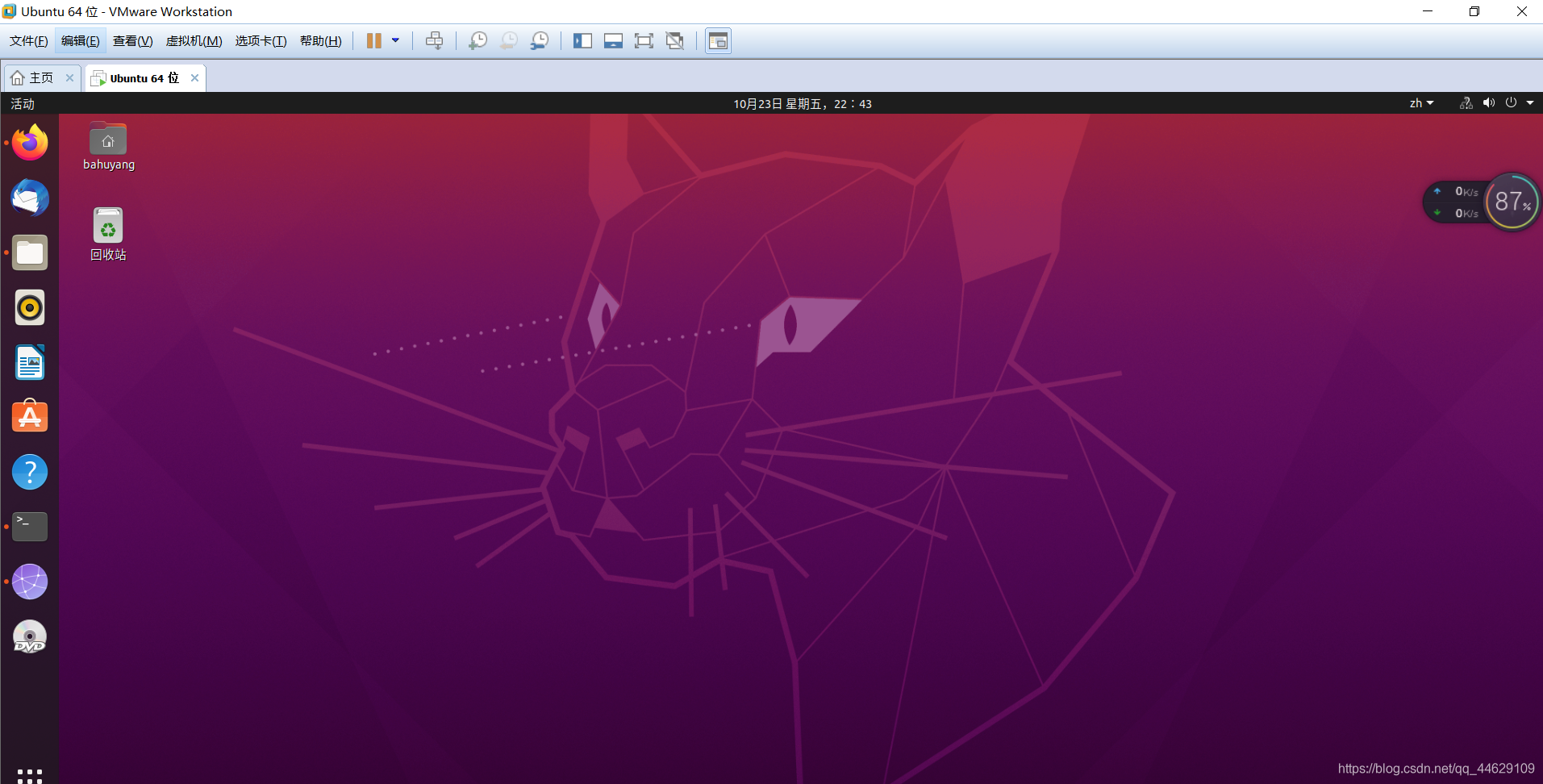Toggle the console view button in the toolbar
This screenshot has height=784, width=1543.
(718, 41)
